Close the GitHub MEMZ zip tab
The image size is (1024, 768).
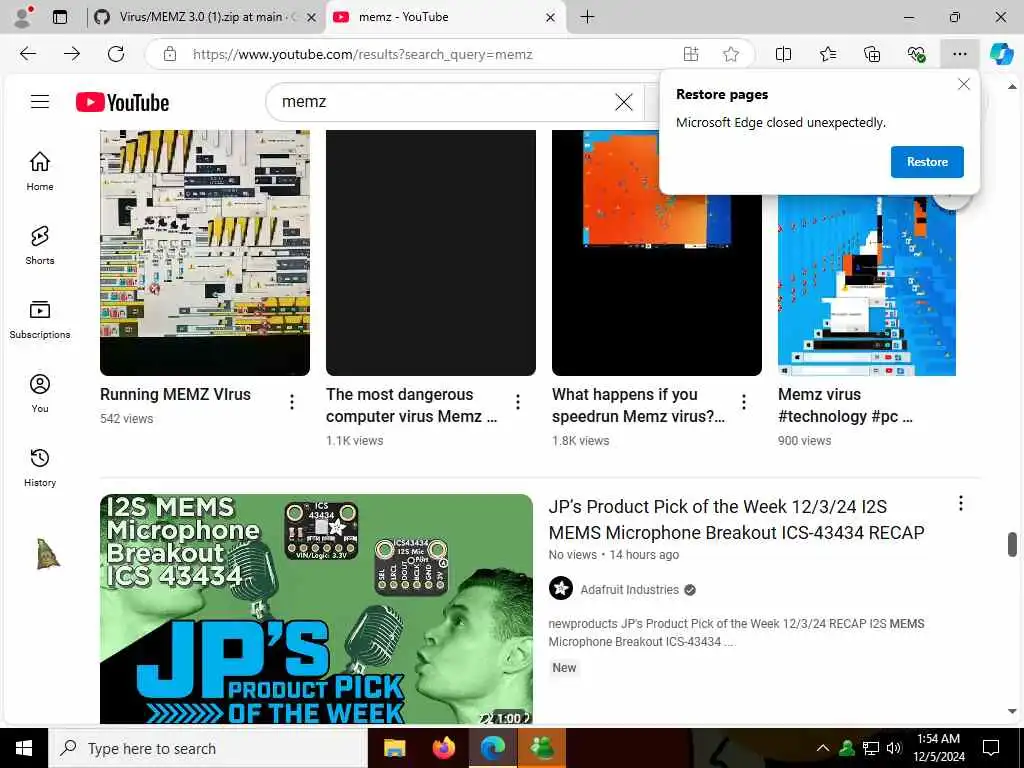pos(312,18)
